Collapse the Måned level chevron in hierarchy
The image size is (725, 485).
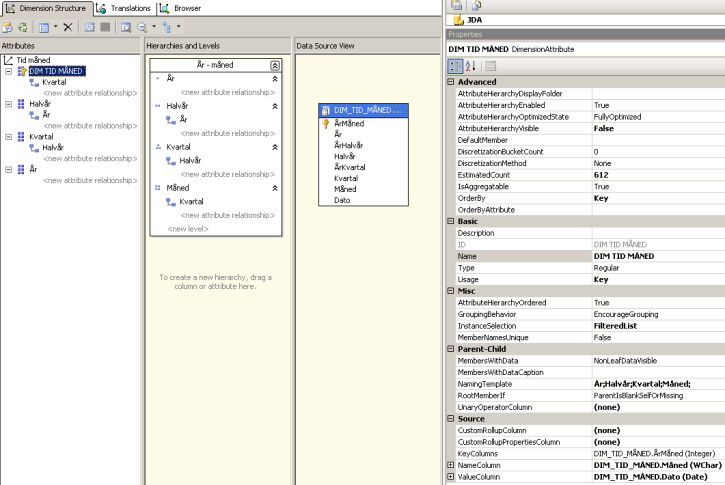click(x=275, y=188)
